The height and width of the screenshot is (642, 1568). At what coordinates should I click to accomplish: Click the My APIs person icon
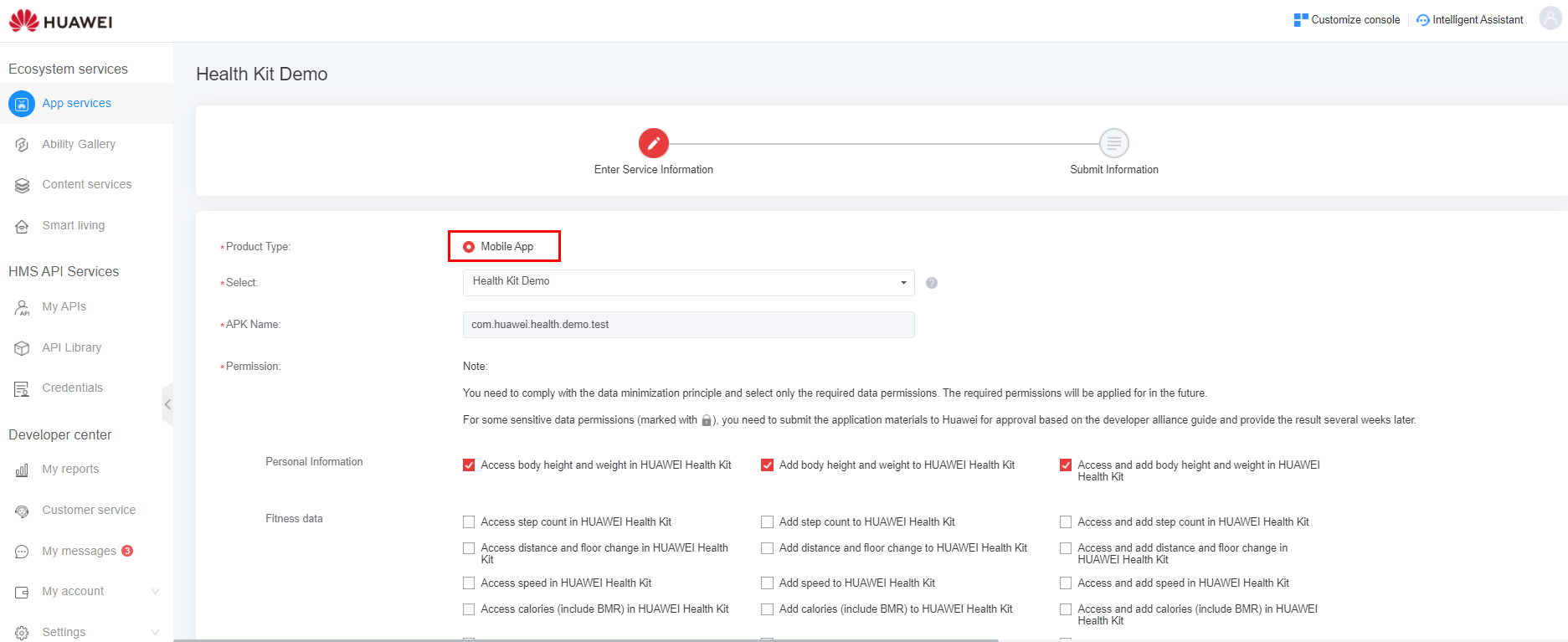click(x=23, y=307)
